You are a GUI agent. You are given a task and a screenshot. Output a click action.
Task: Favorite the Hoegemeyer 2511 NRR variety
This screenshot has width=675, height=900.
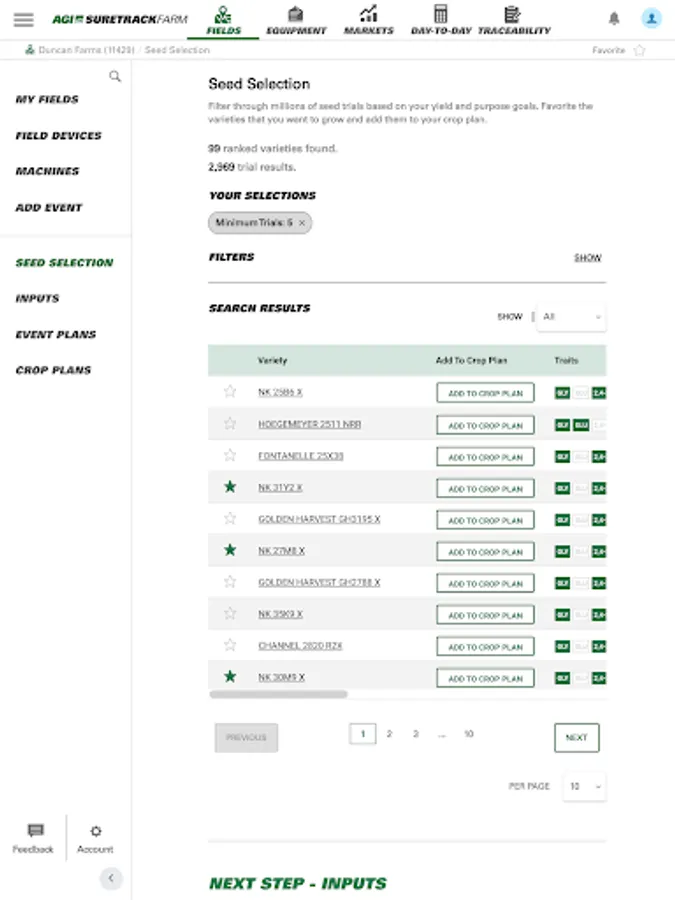point(230,424)
